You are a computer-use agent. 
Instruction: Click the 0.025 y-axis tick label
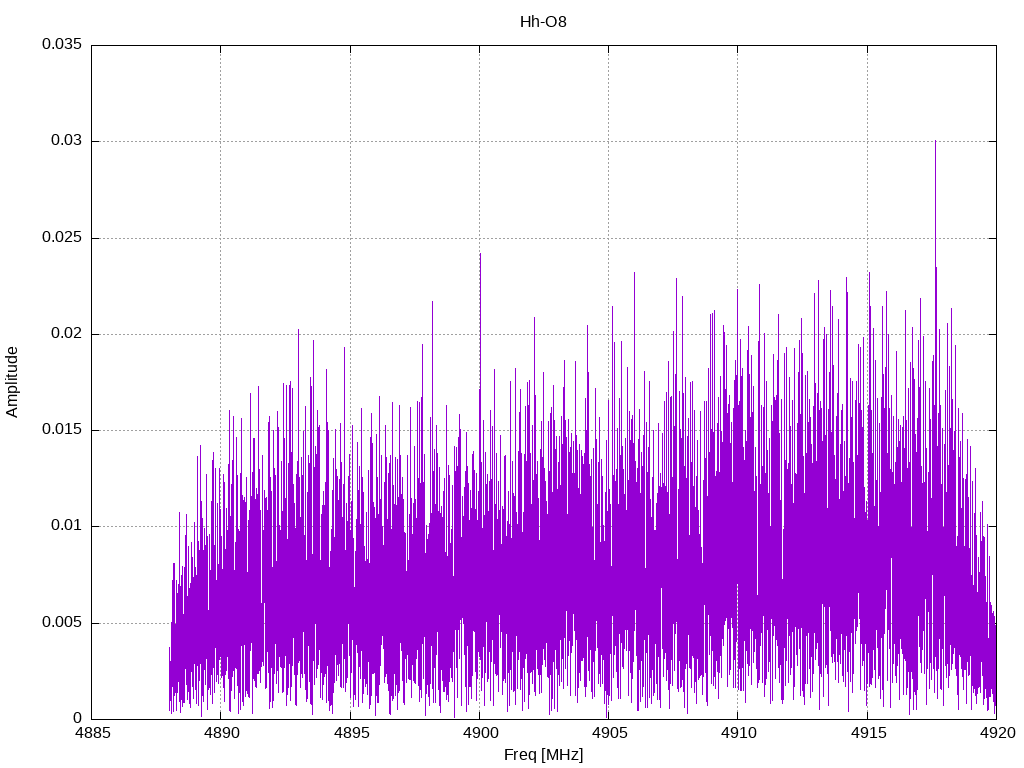[61, 238]
